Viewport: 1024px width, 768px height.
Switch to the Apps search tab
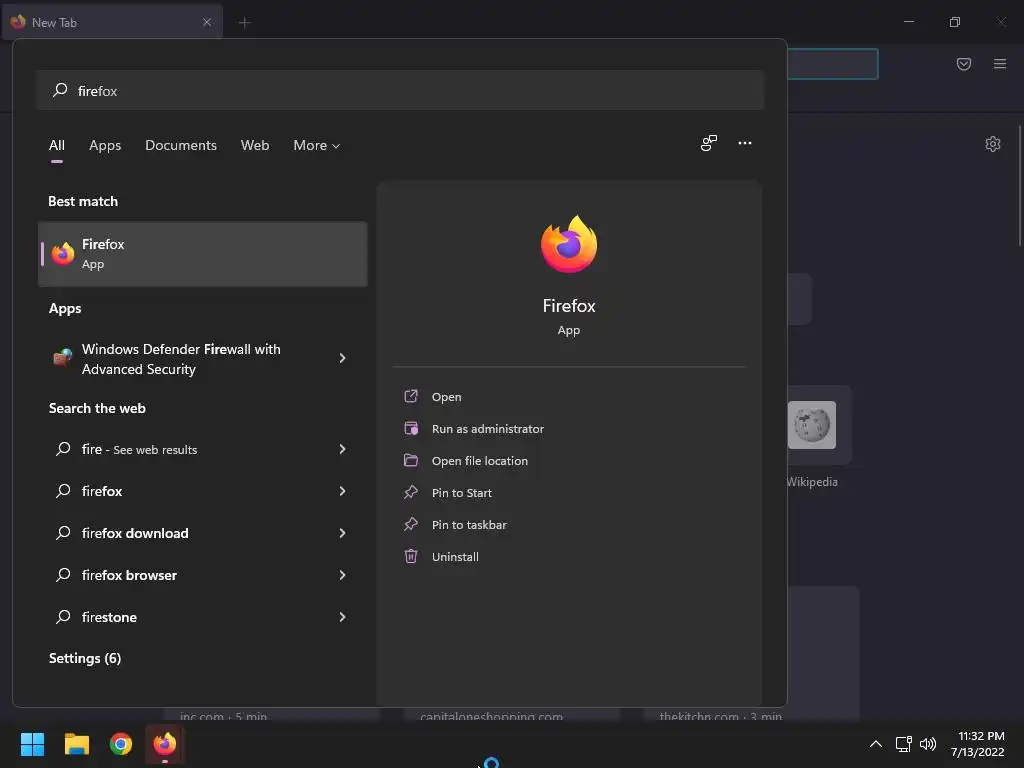coord(105,146)
